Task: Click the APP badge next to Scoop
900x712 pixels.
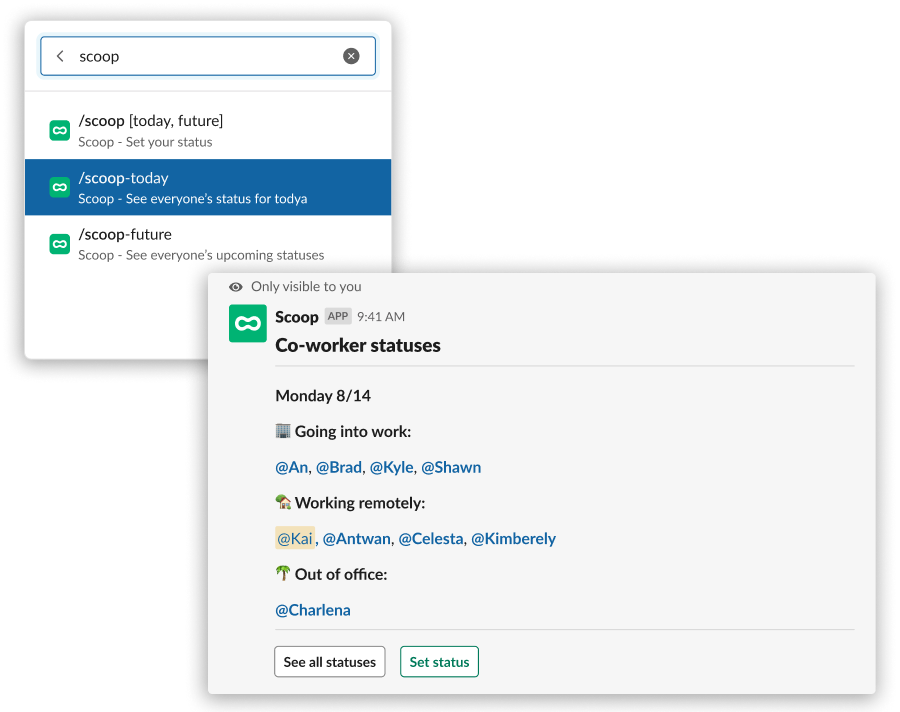Action: pos(338,316)
